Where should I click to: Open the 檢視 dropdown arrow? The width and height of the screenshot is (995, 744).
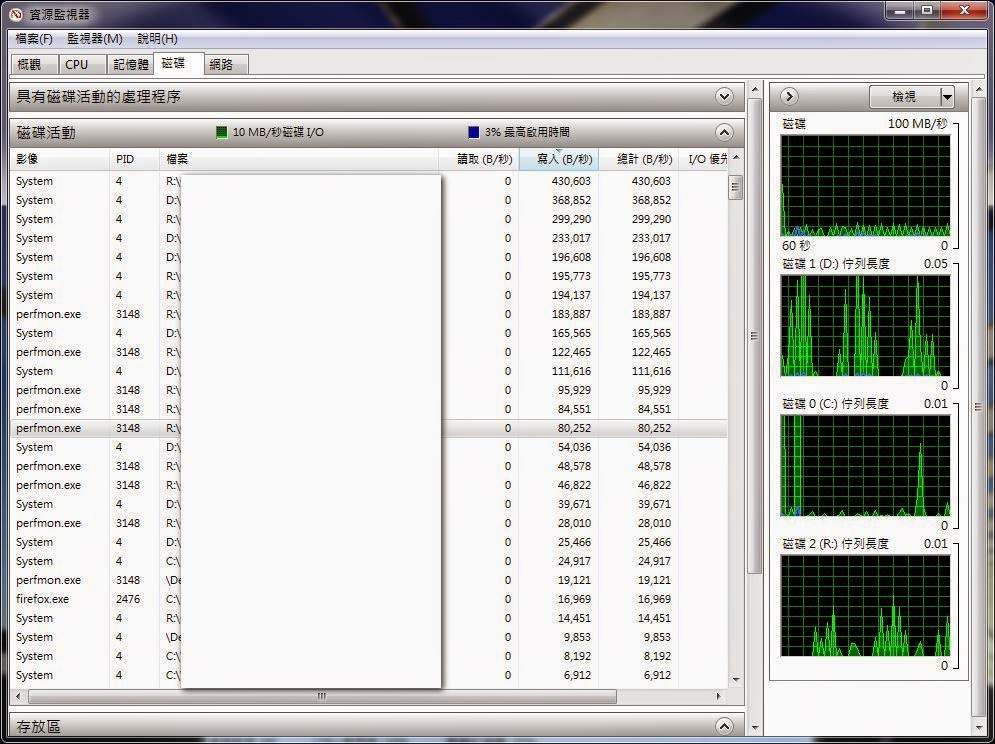coord(947,97)
